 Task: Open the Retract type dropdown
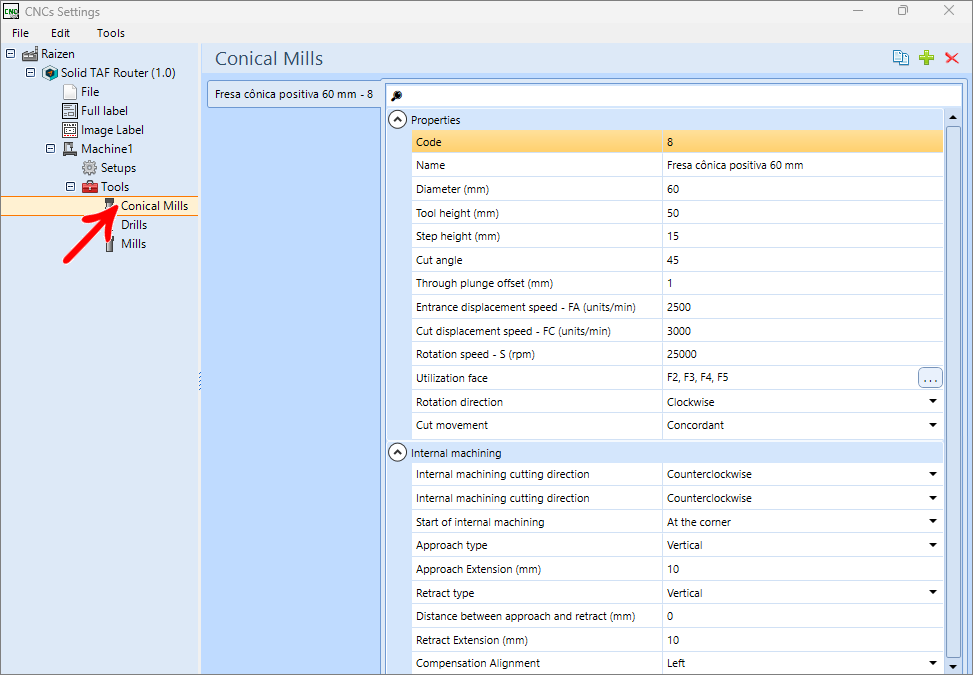click(x=933, y=592)
